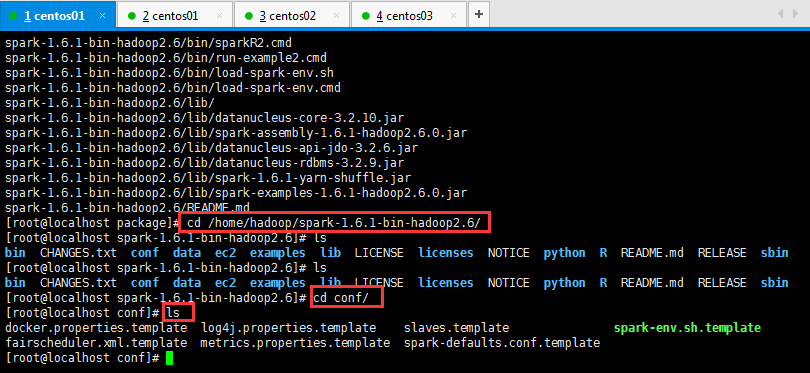This screenshot has height=373, width=810.
Task: Close the '2 centos01' tab with its X
Action: 220,16
